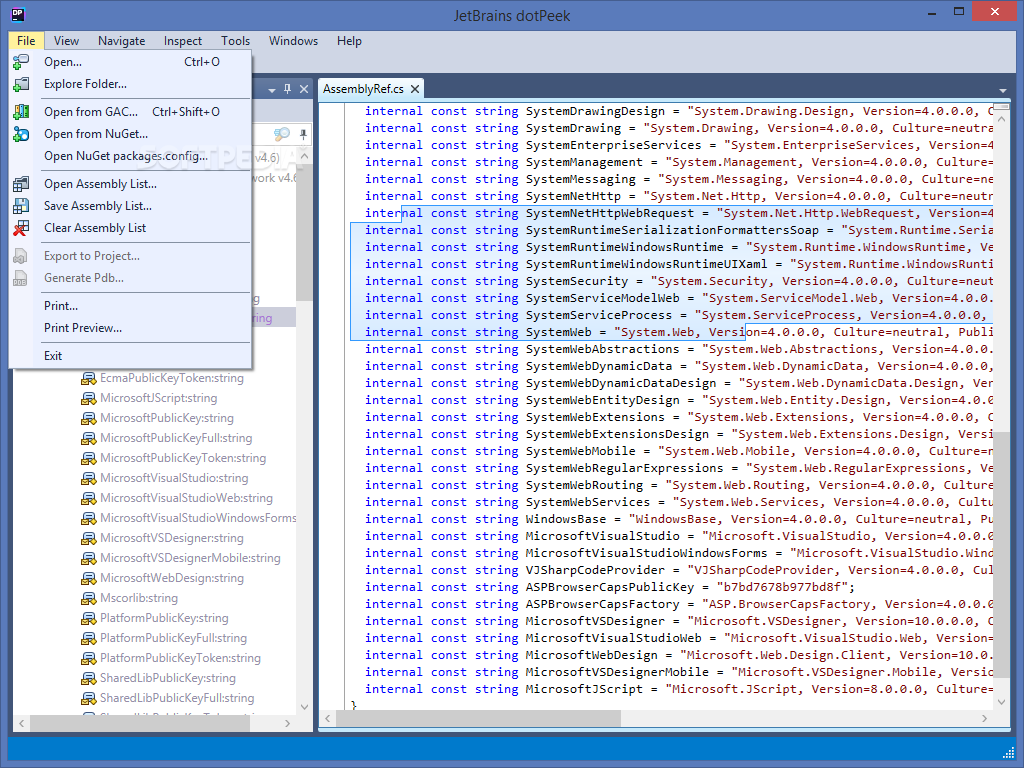The width and height of the screenshot is (1024, 768).
Task: Click the search magnifier icon in Assembly Explorer
Action: point(281,135)
